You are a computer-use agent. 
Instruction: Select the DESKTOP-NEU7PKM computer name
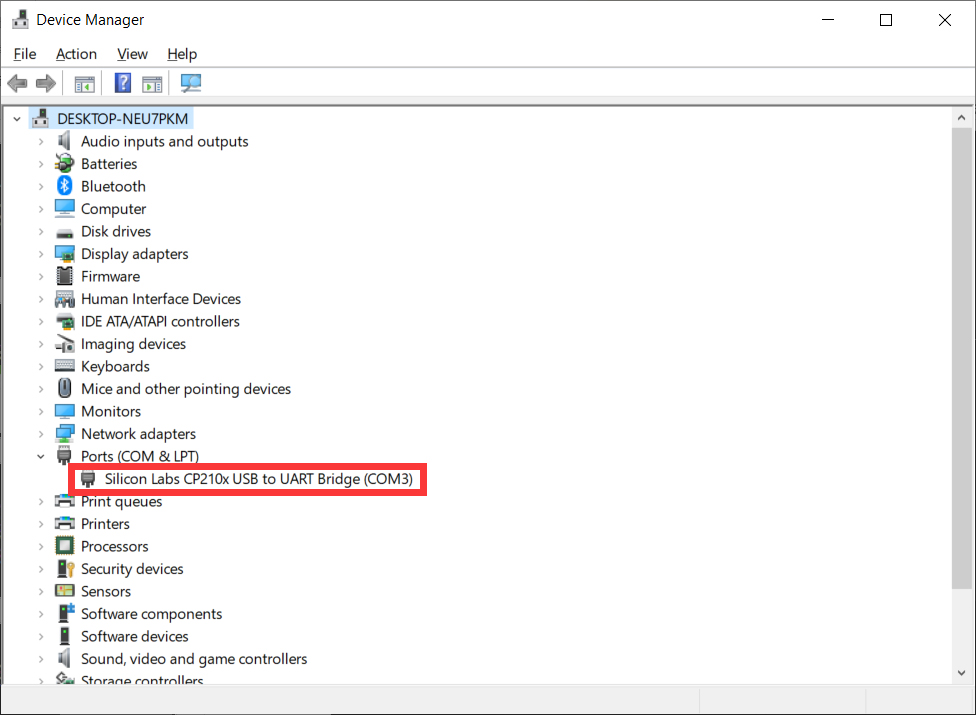pyautogui.click(x=123, y=118)
